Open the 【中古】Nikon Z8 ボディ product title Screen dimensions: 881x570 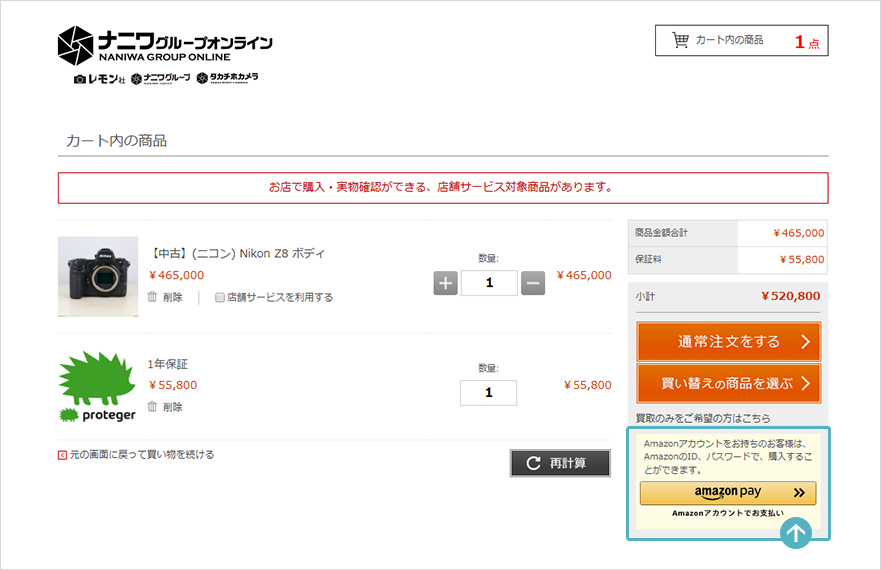pos(237,253)
